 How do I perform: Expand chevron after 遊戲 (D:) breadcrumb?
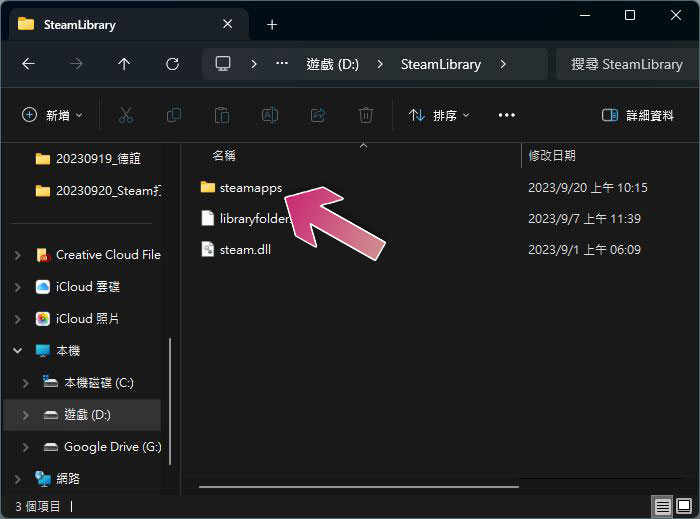click(x=380, y=64)
